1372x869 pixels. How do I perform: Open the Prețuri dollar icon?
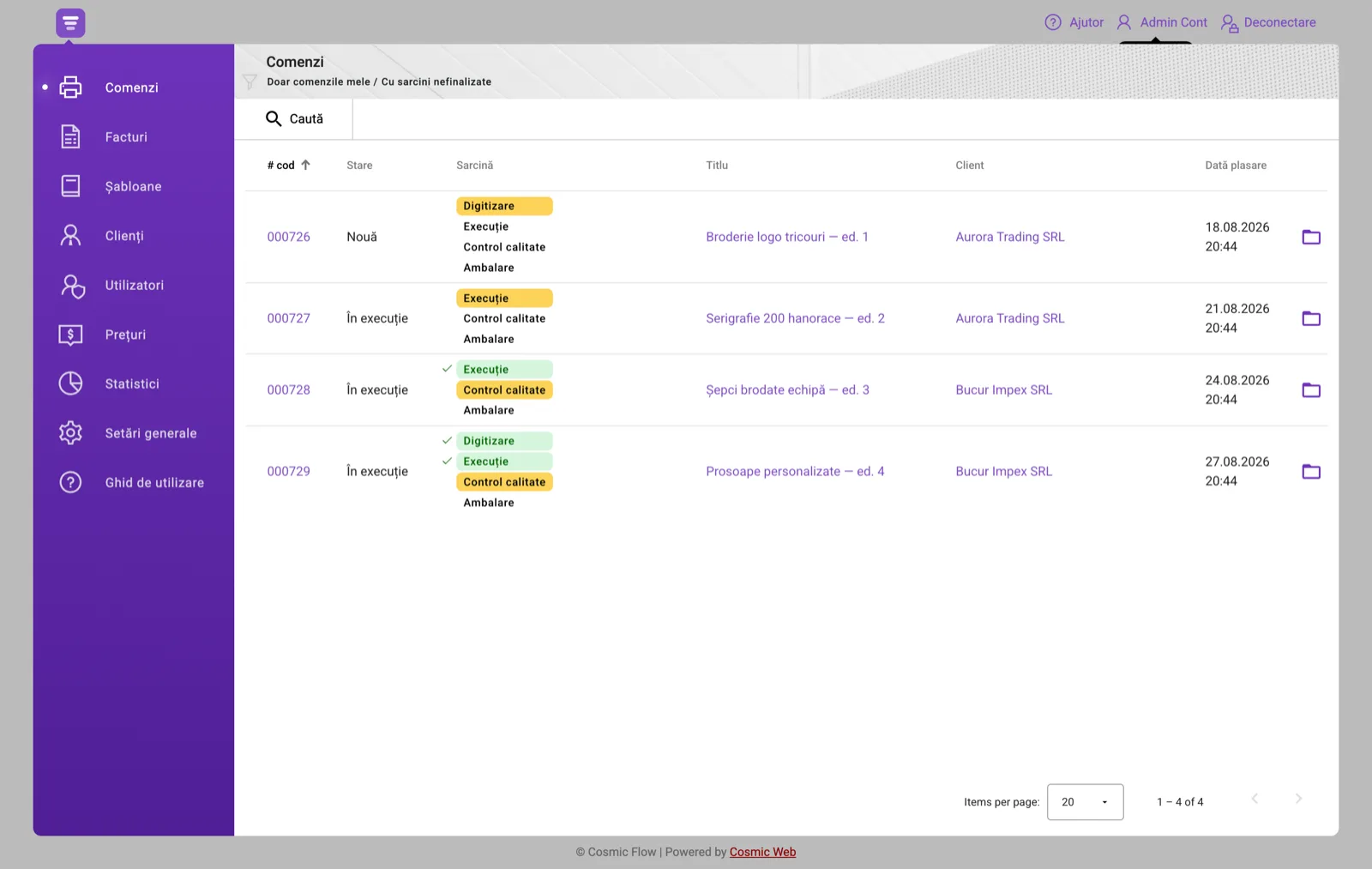[70, 335]
